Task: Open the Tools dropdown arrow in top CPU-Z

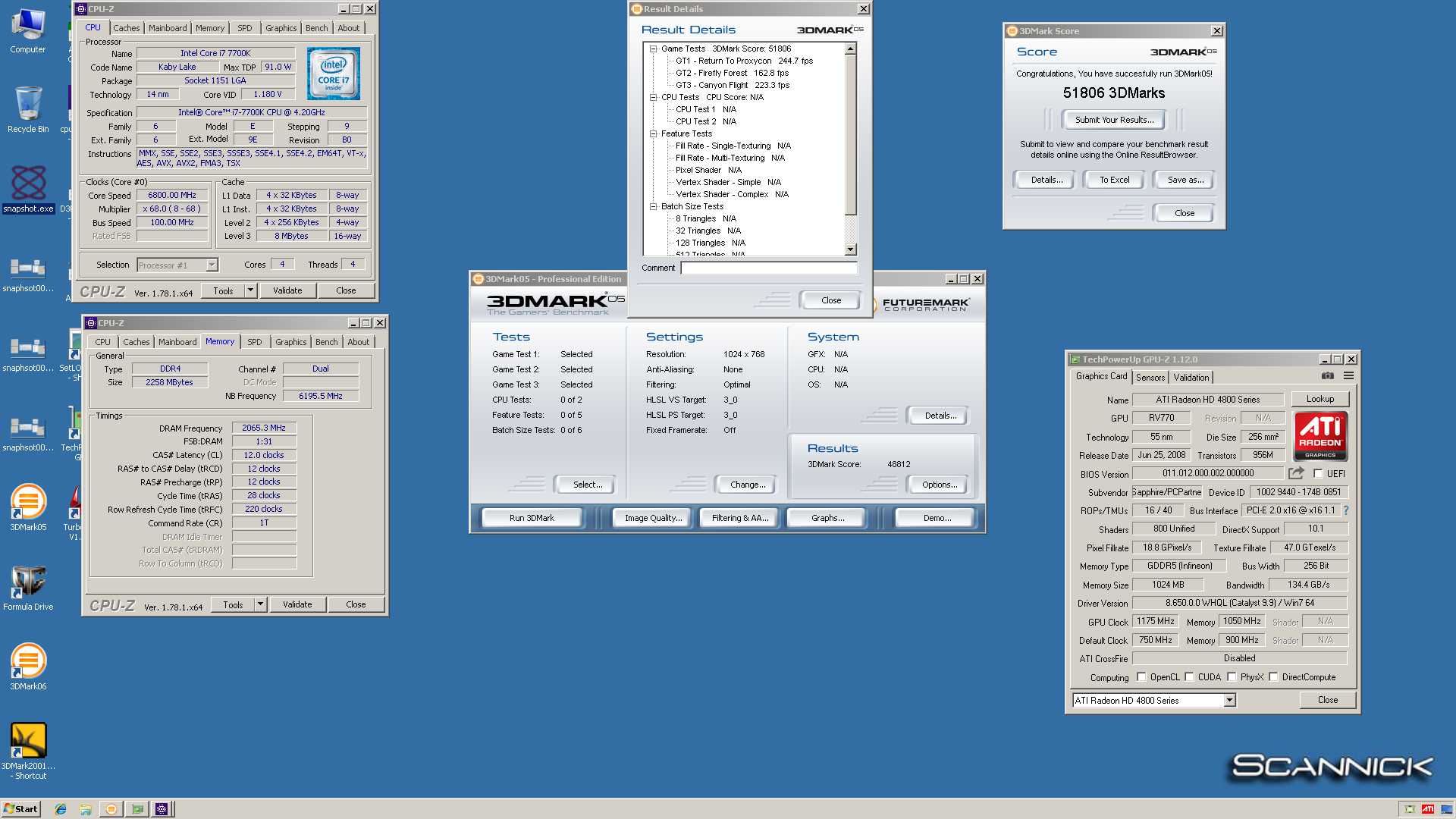Action: click(250, 290)
